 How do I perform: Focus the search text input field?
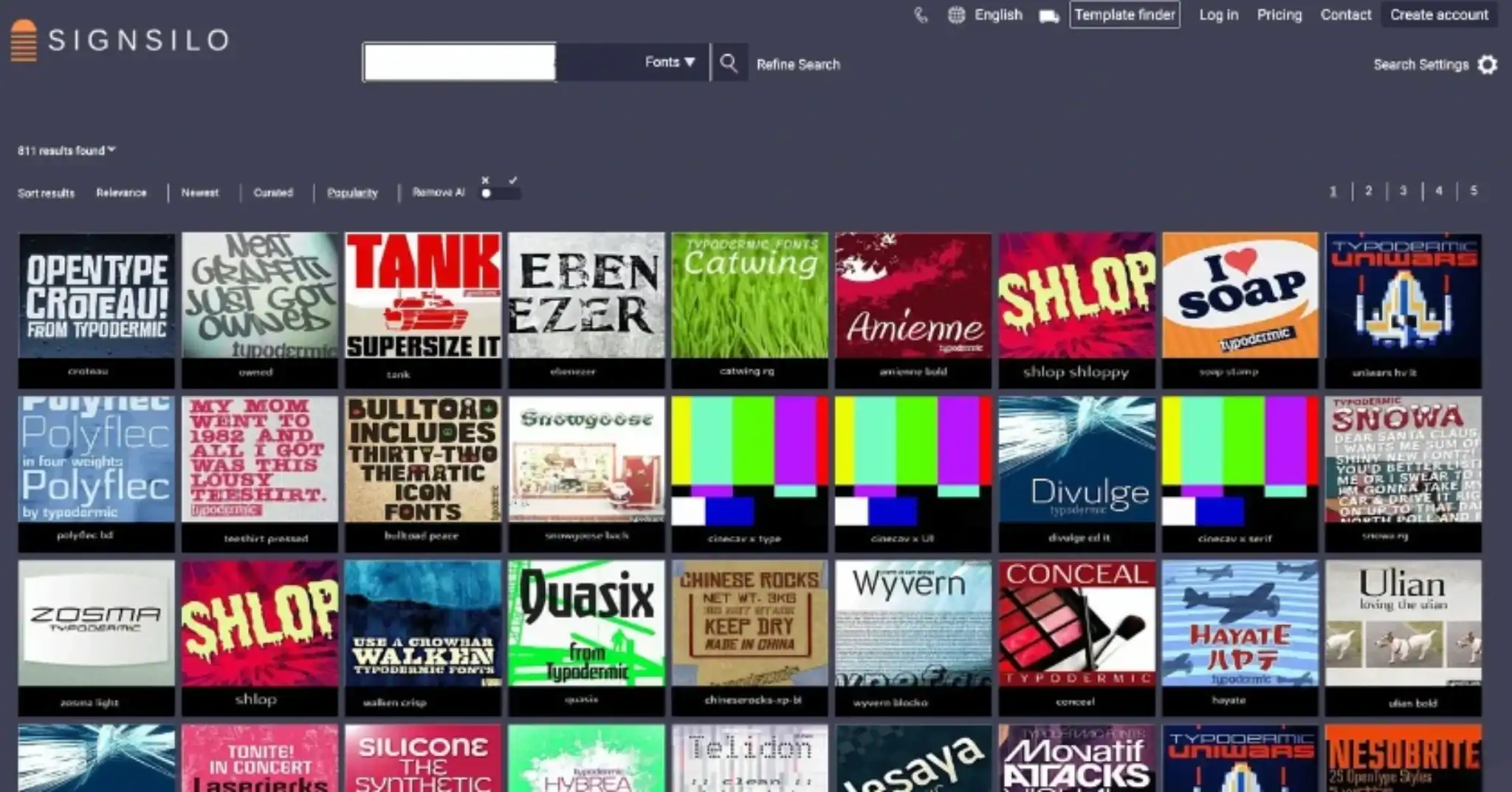(x=459, y=62)
